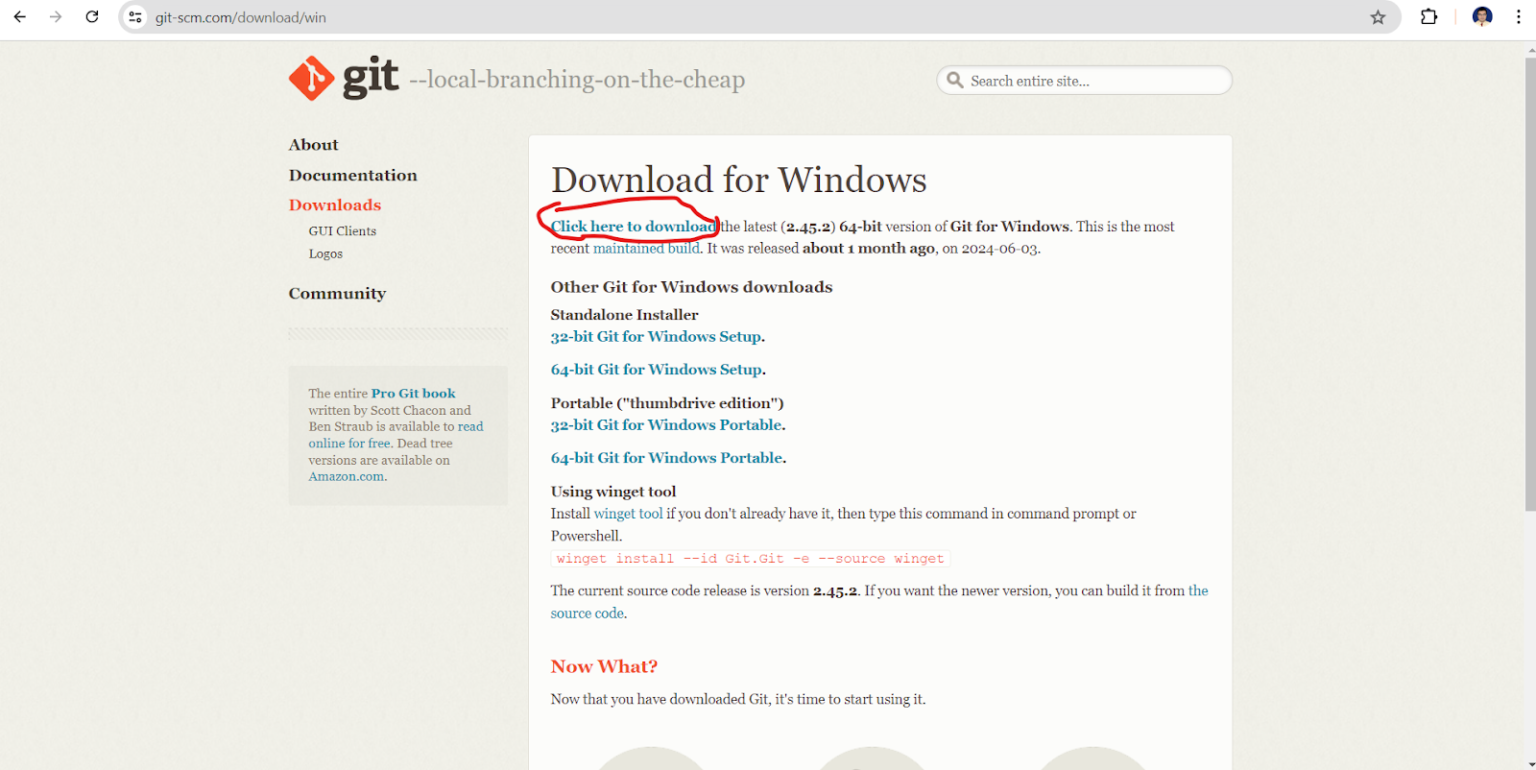Open the About section
This screenshot has width=1536, height=770.
pyautogui.click(x=313, y=145)
